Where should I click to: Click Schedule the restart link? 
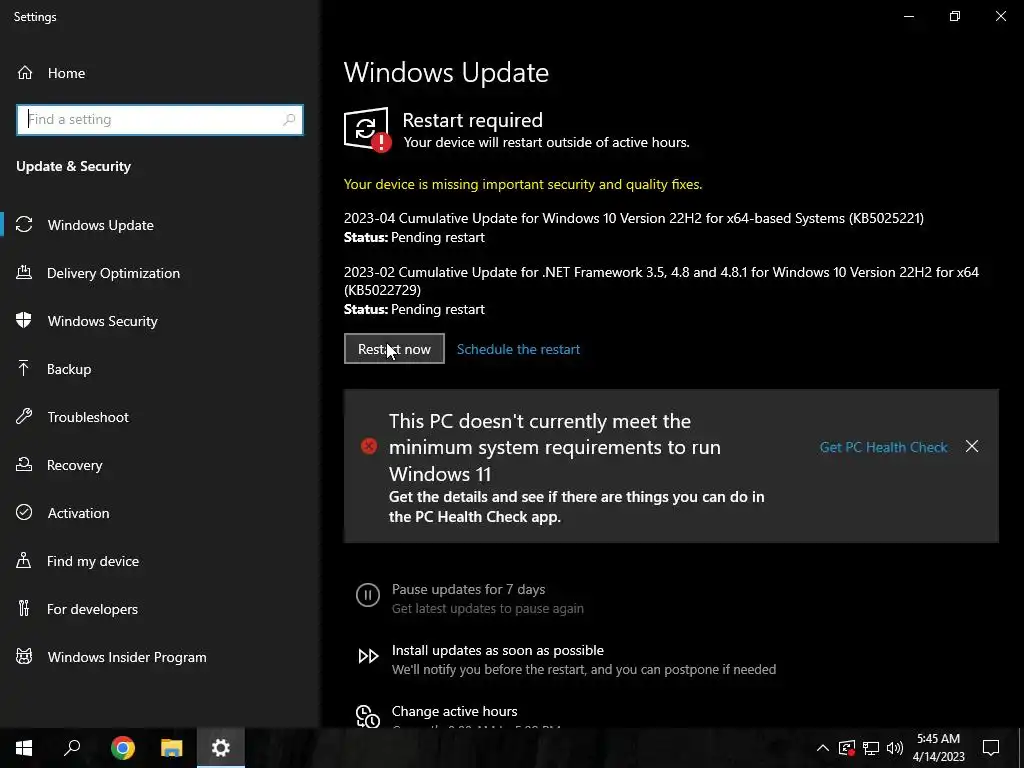point(518,349)
